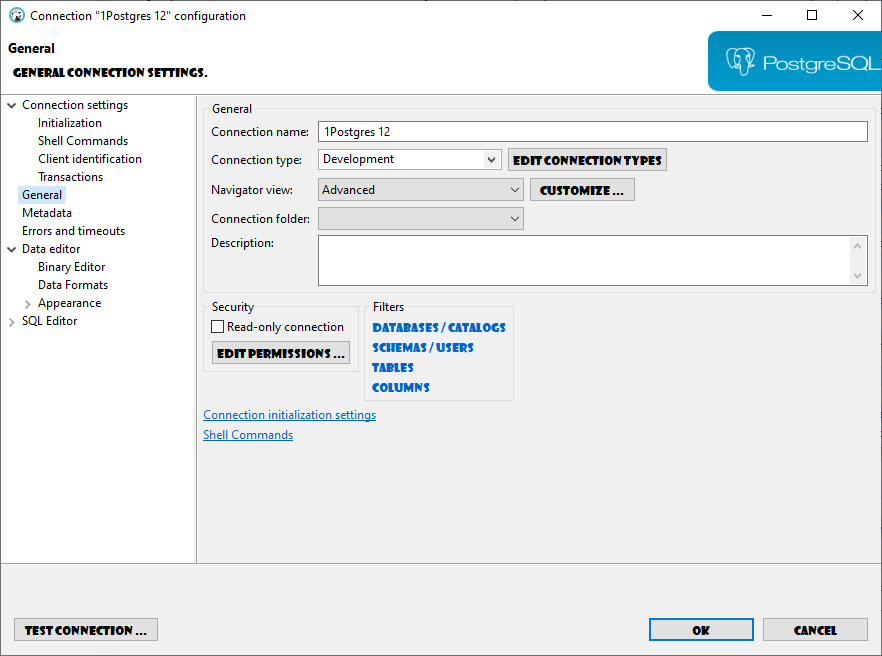This screenshot has height=656, width=882.
Task: Maximize the configuration window
Action: point(812,15)
